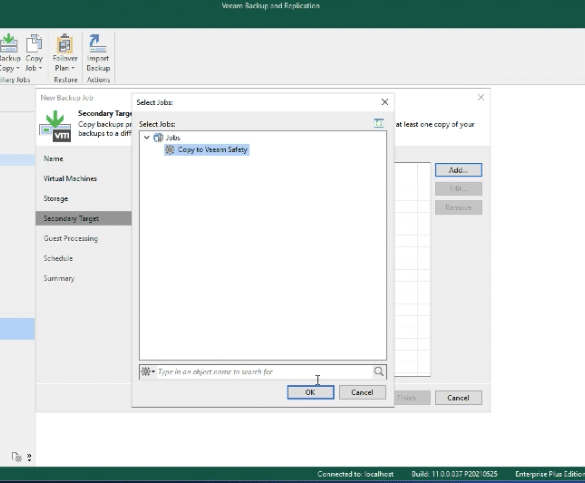This screenshot has height=483, width=585.
Task: Open the Copy Job ribbon button
Action: pyautogui.click(x=34, y=53)
